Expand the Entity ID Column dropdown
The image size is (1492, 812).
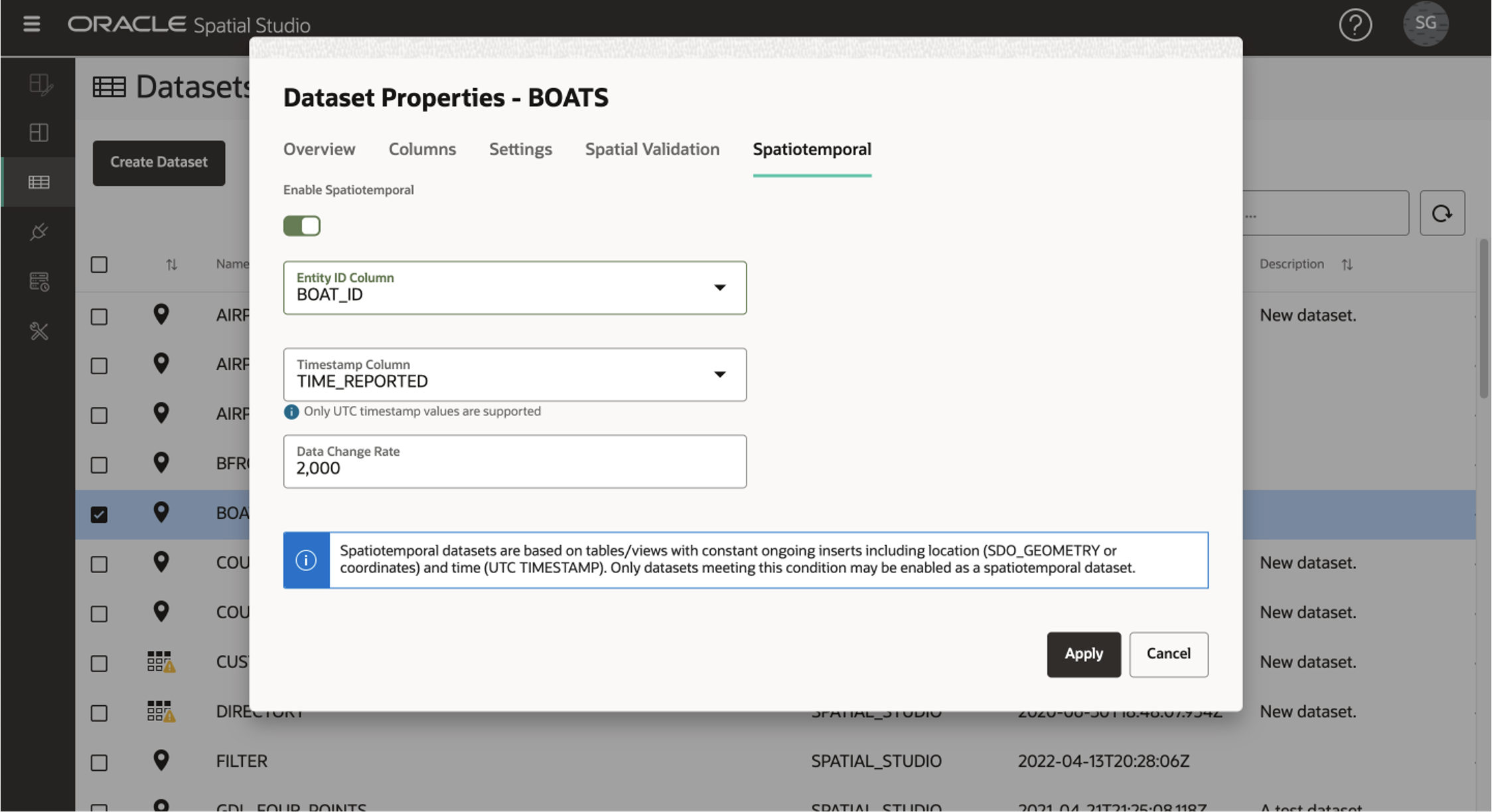(x=719, y=288)
